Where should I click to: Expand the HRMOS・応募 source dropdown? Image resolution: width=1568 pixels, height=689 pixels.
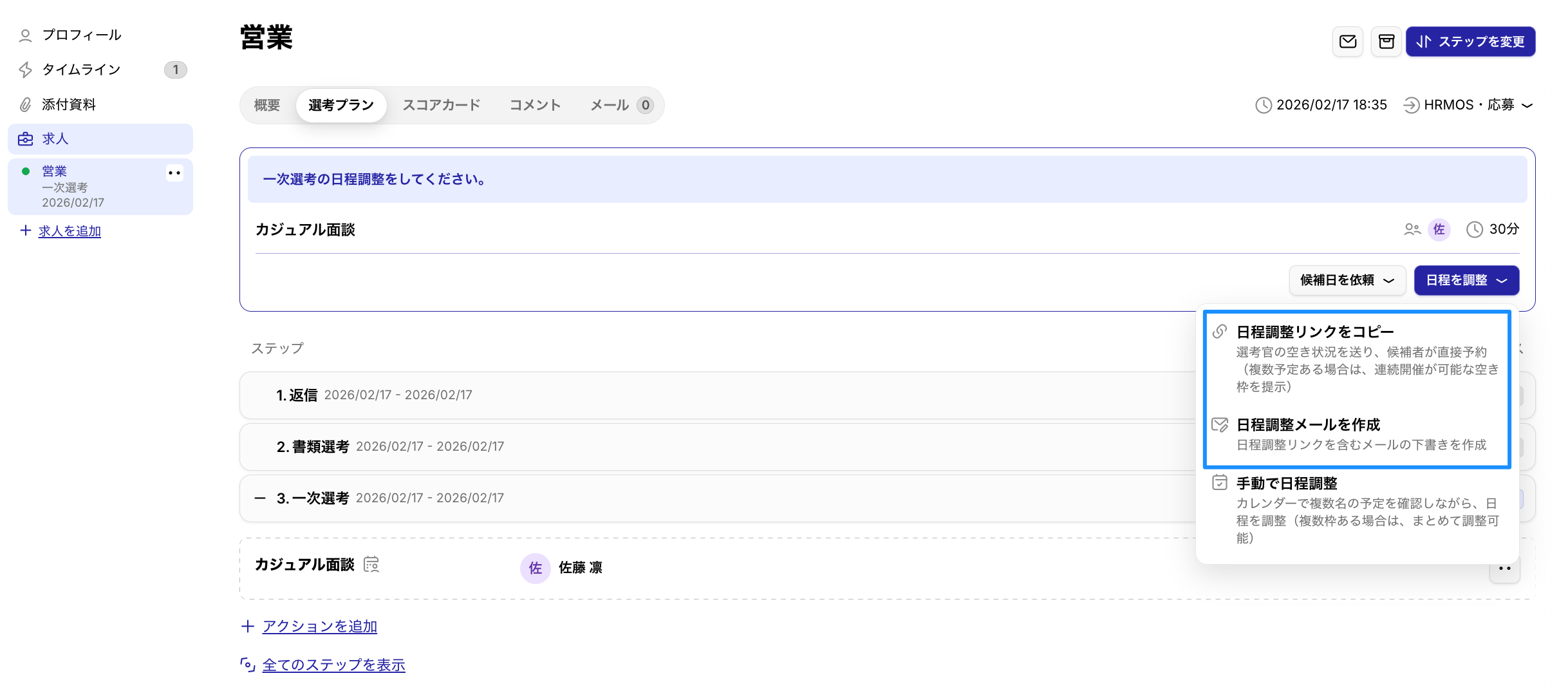pyautogui.click(x=1468, y=105)
